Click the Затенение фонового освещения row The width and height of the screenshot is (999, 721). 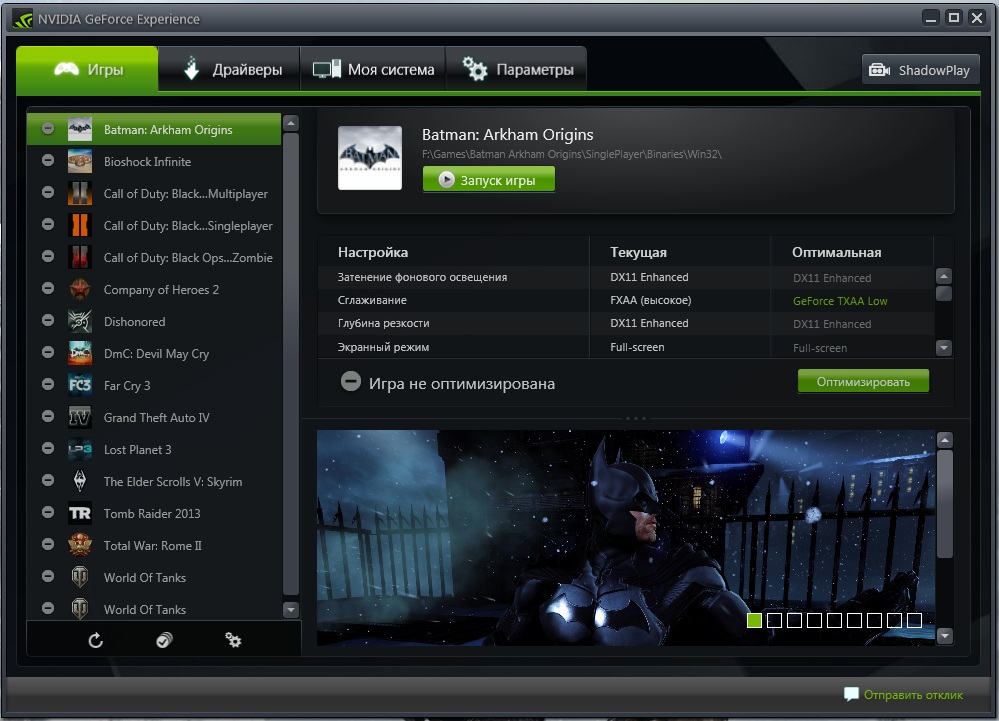[626, 277]
